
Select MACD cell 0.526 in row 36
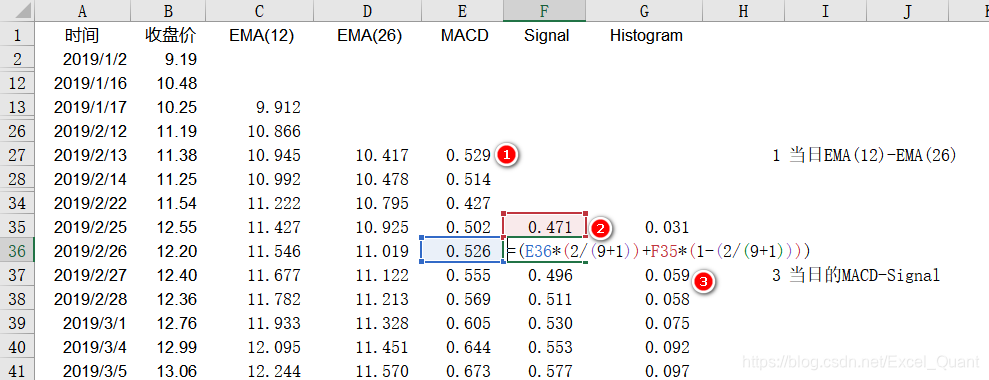point(462,251)
